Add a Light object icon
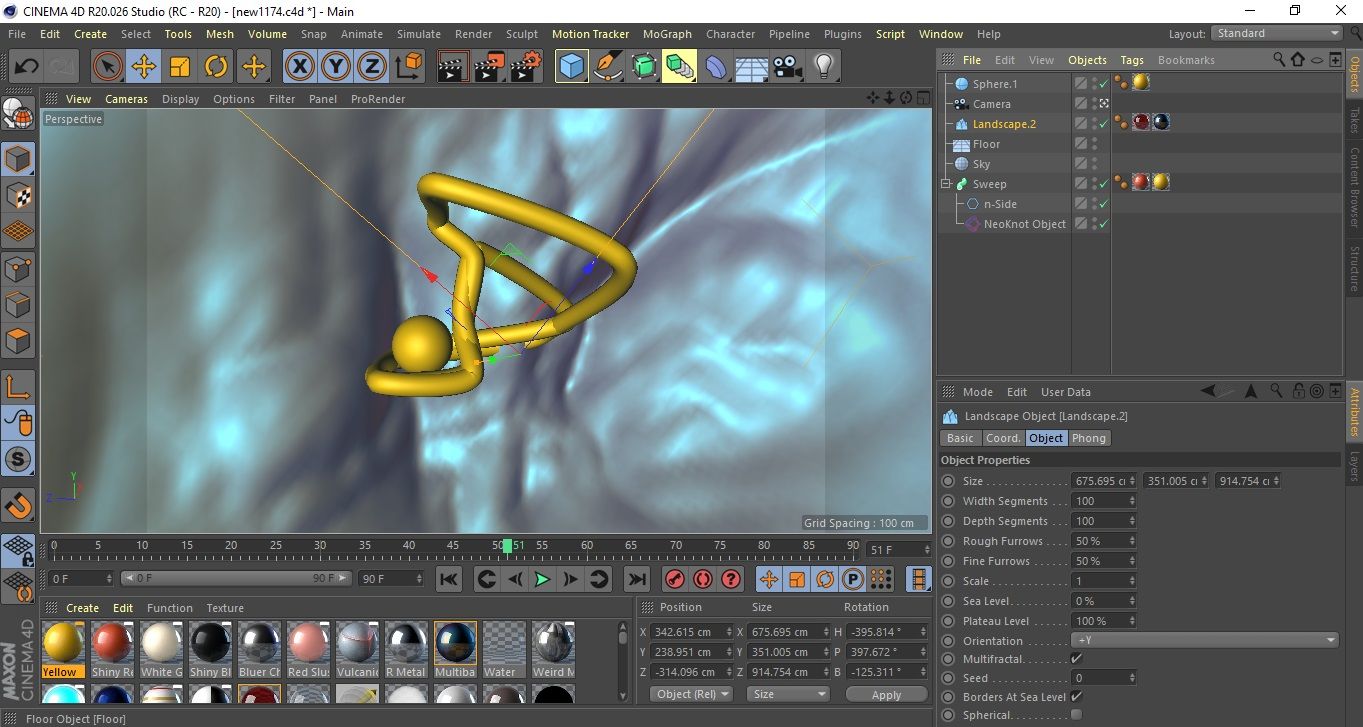The height and width of the screenshot is (727, 1363). click(823, 67)
